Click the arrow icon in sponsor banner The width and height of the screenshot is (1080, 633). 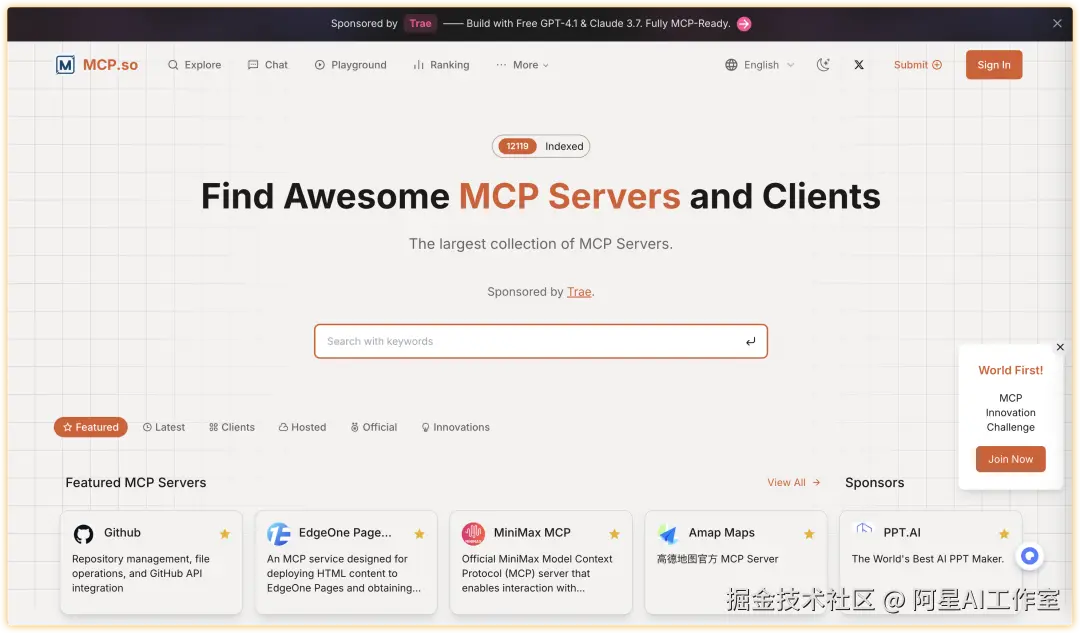[x=744, y=23]
